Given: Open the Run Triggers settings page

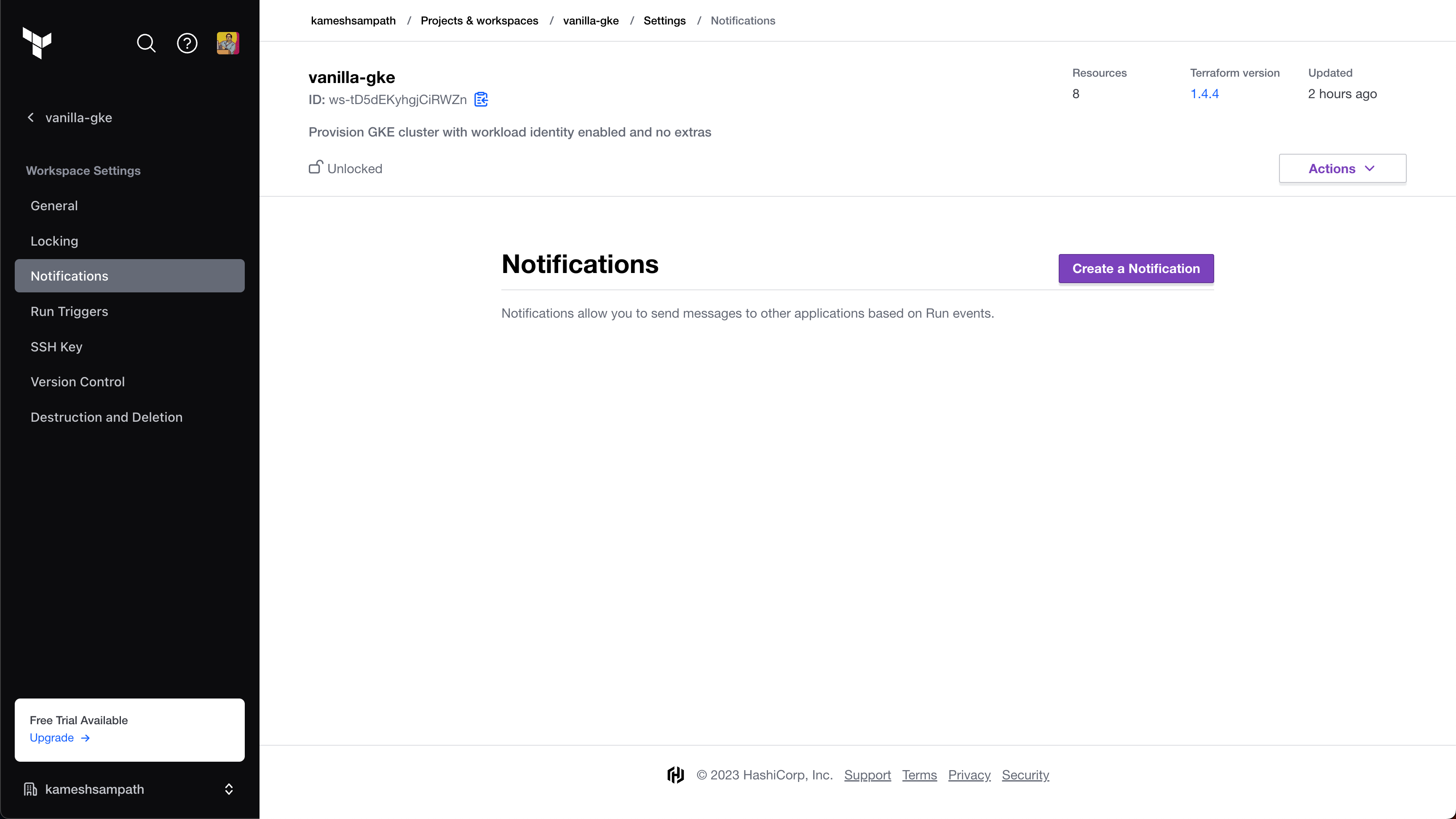Looking at the screenshot, I should [x=69, y=311].
